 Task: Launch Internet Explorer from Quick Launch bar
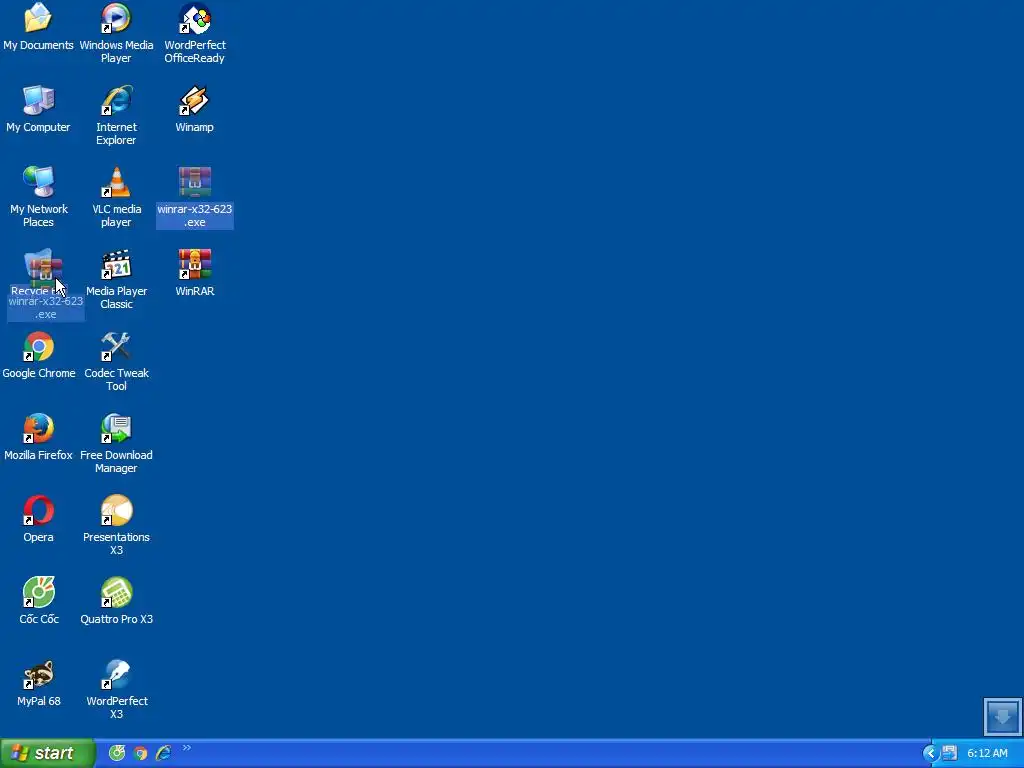163,753
